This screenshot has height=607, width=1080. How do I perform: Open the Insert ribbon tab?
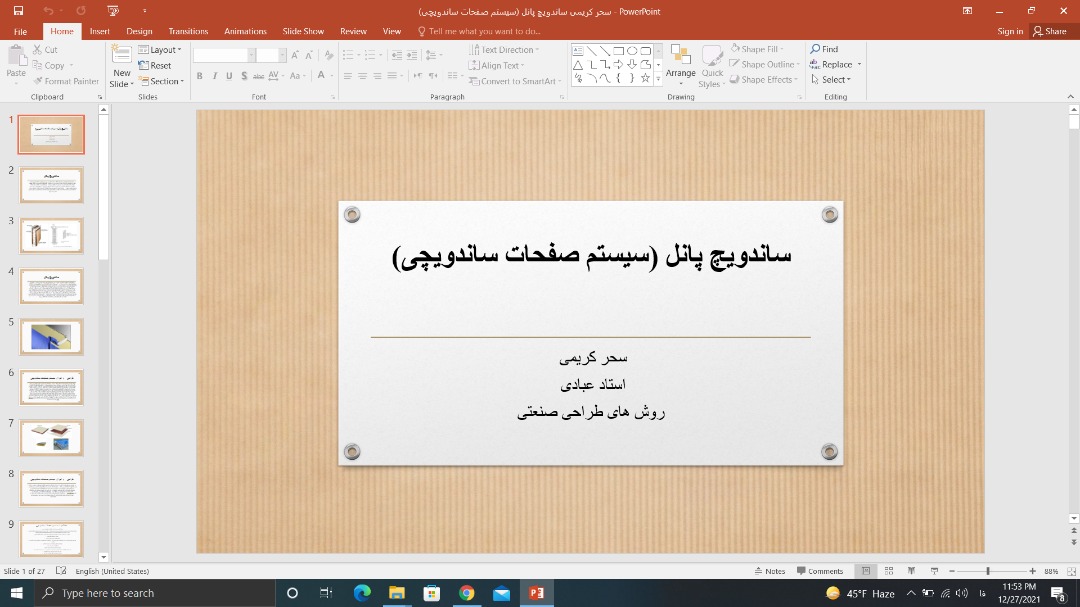click(100, 31)
